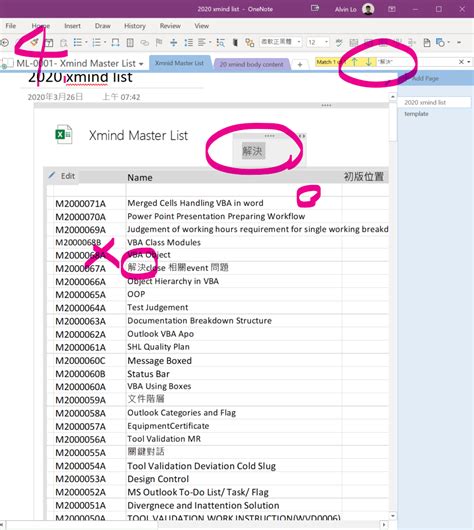Expand bullet list style dropdown arrow
This screenshot has width=474, height=530.
pyautogui.click(x=86, y=42)
